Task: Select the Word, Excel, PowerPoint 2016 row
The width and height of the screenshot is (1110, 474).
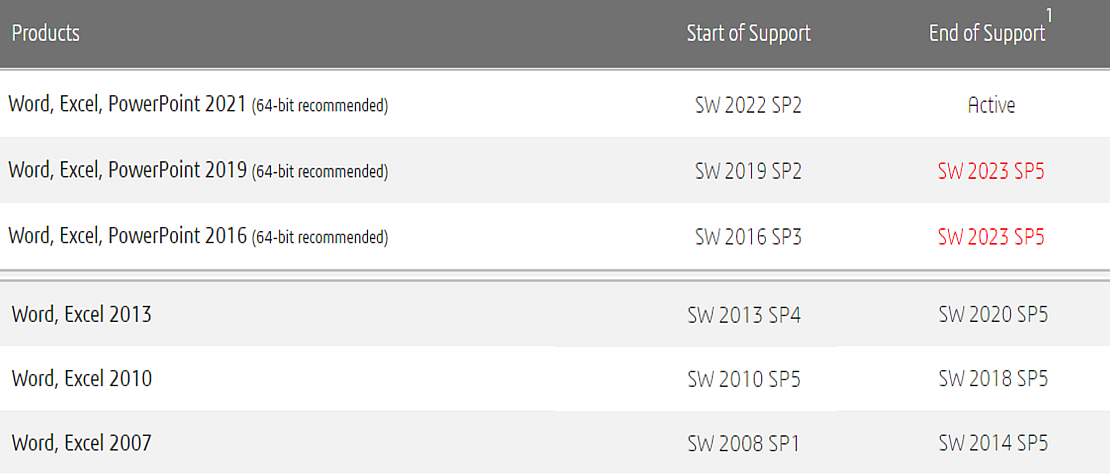Action: coord(555,236)
